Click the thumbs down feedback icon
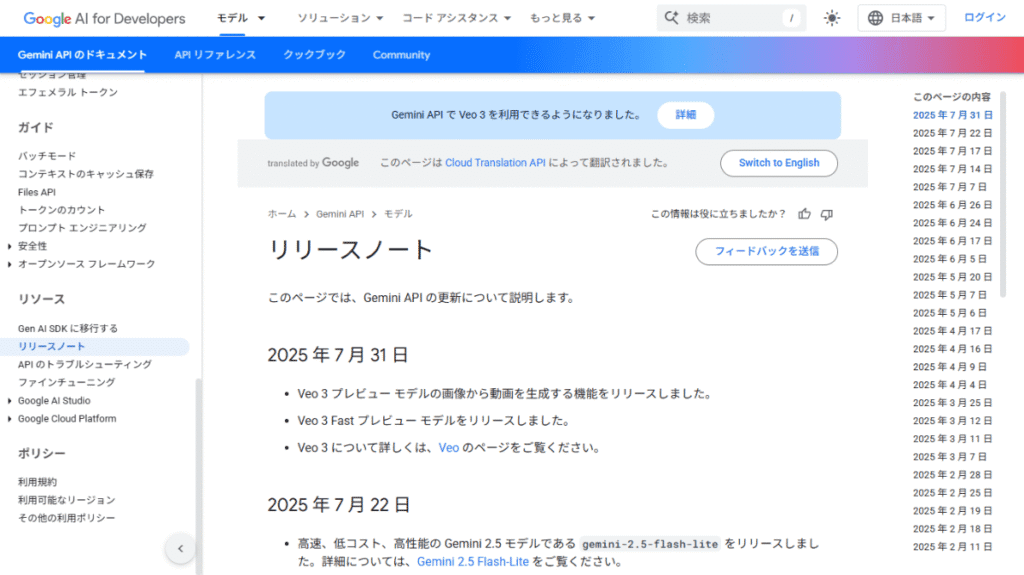The height and width of the screenshot is (575, 1024). click(x=827, y=214)
